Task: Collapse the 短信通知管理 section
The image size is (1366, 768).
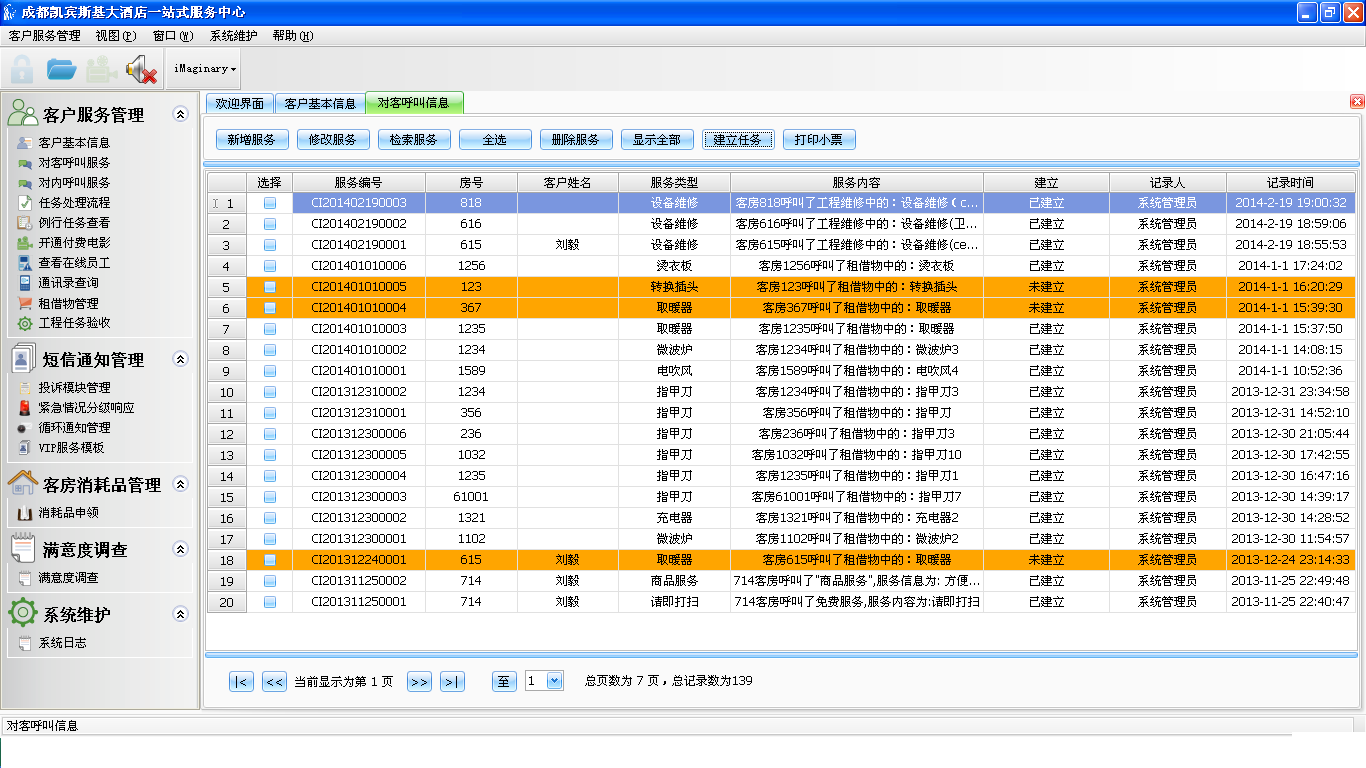Action: coord(180,359)
